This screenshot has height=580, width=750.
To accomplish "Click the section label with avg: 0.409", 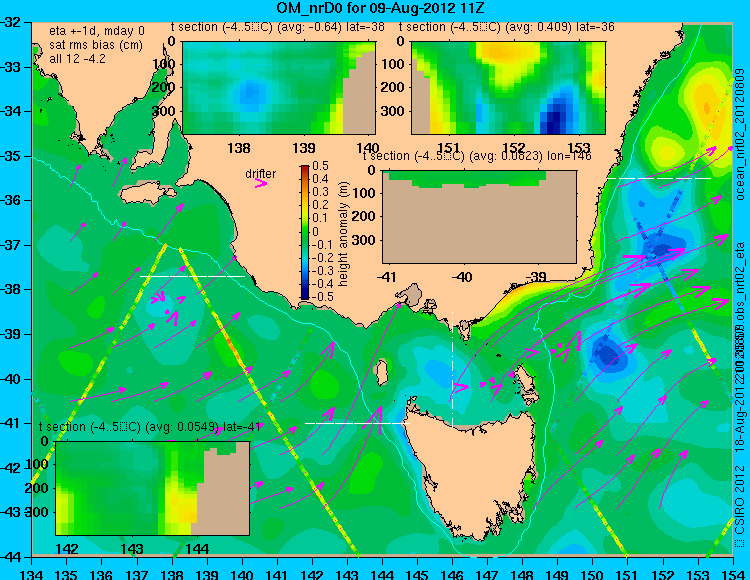I will (507, 27).
